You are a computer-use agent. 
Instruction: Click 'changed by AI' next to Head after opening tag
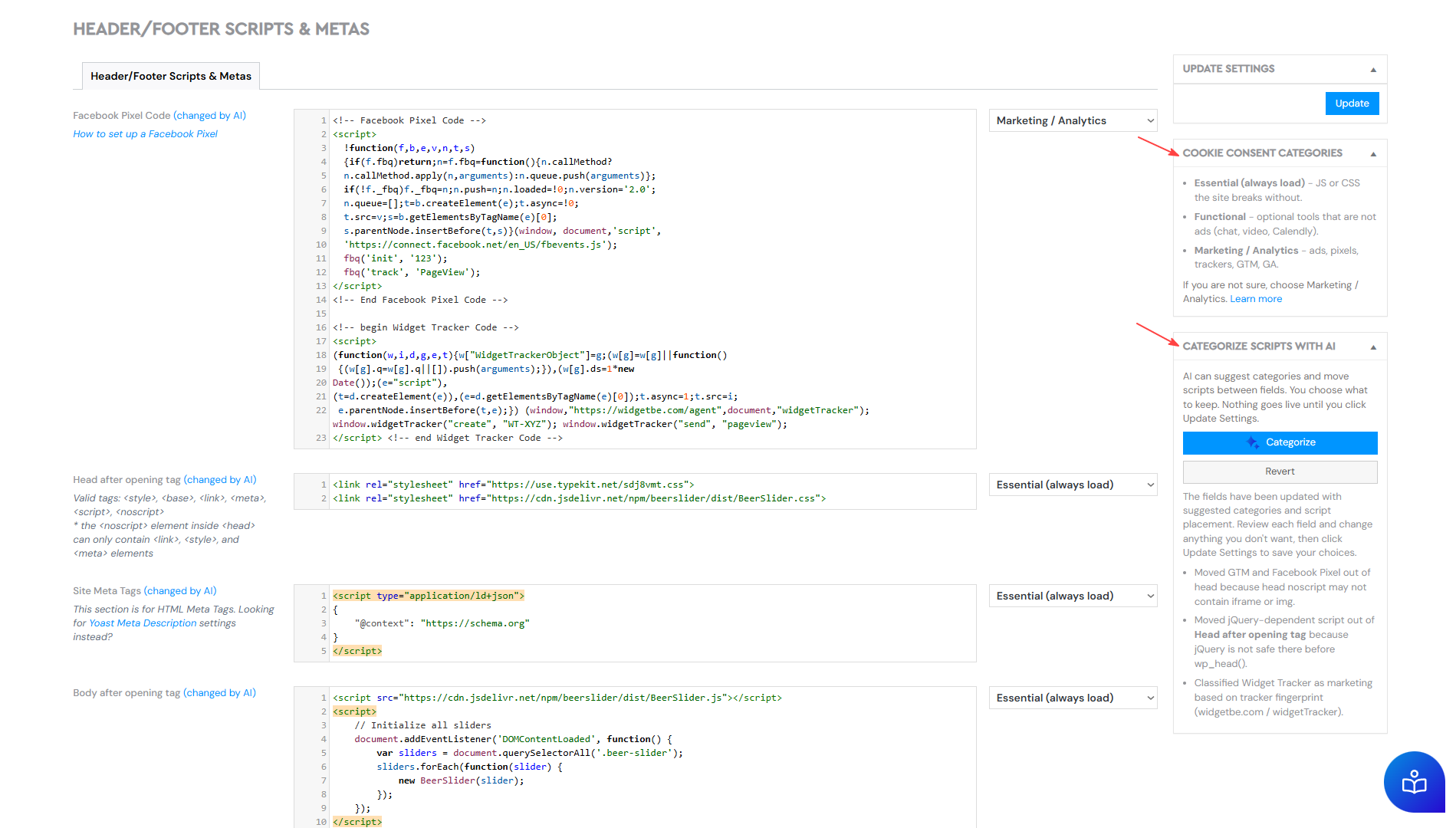[x=220, y=480]
